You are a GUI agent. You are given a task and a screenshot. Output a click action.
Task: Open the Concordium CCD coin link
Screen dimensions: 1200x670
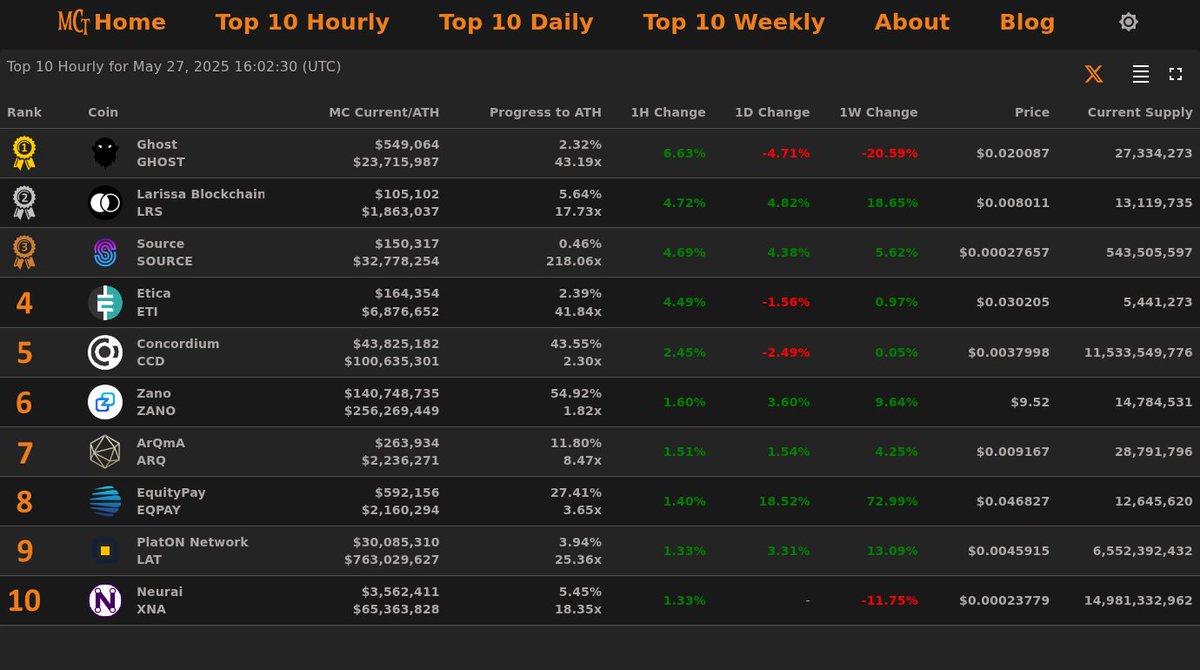tap(178, 352)
